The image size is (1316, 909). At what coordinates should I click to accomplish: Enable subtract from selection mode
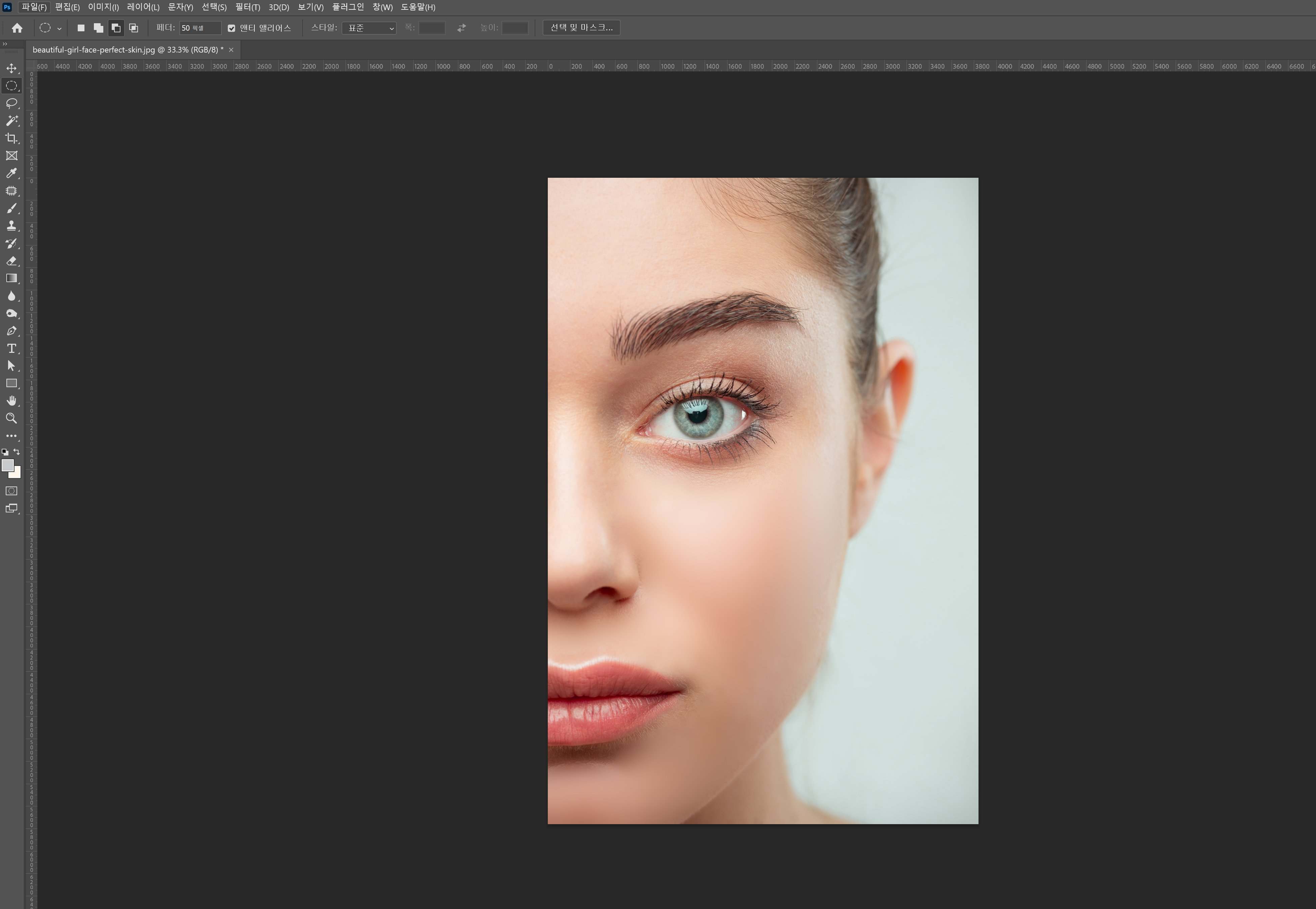tap(116, 28)
